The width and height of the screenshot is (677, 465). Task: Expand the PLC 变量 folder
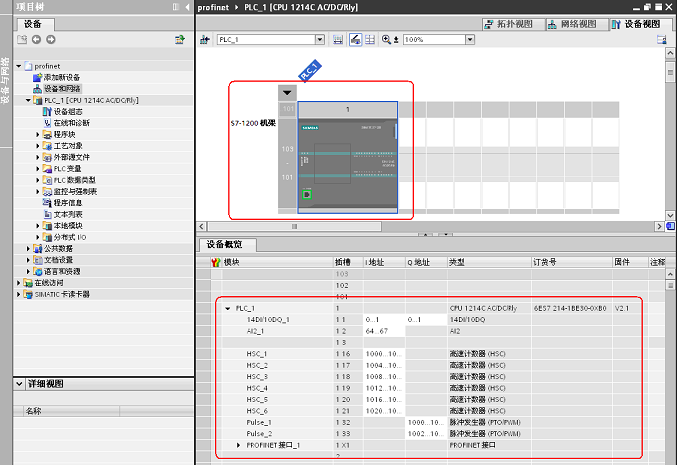click(x=38, y=169)
